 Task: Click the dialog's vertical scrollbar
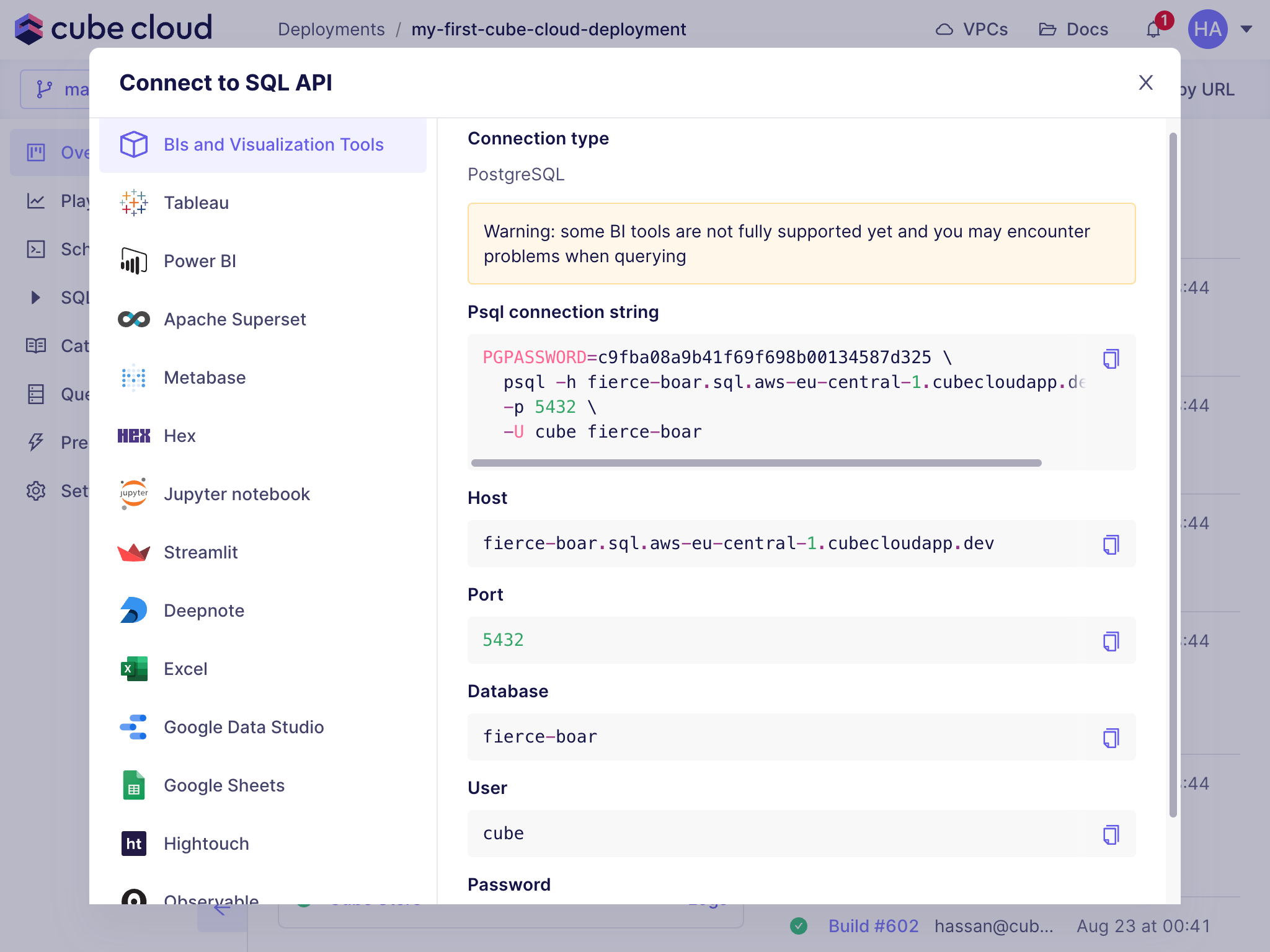1173,475
